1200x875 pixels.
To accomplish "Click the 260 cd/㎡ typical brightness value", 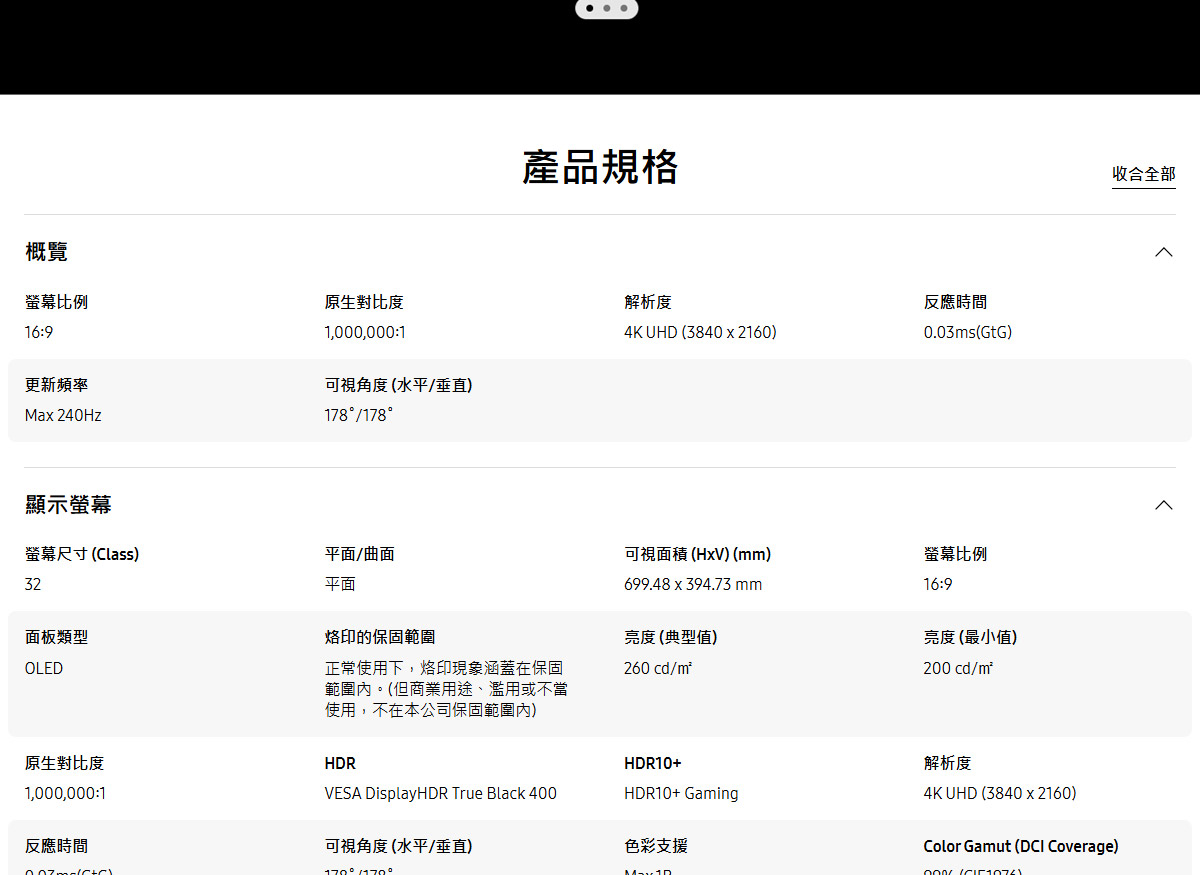I will coord(658,668).
